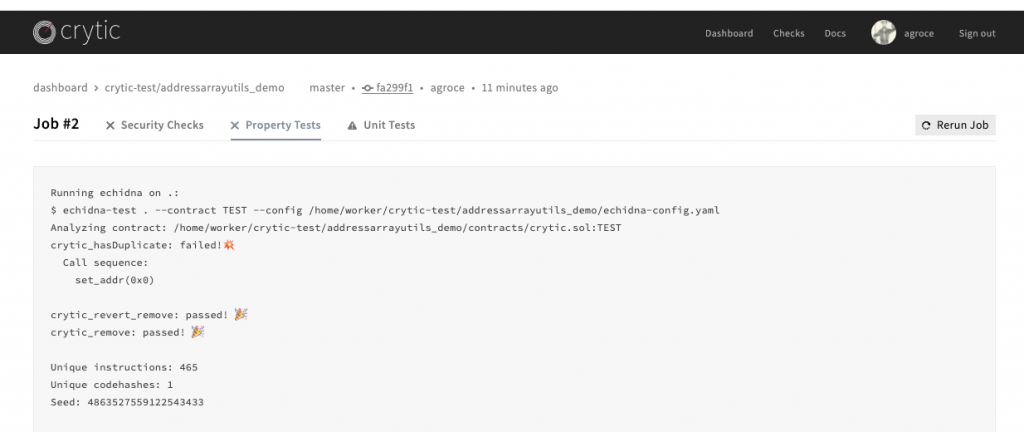Go to Checks in the navigation bar
Image resolution: width=1024 pixels, height=432 pixels.
click(788, 33)
